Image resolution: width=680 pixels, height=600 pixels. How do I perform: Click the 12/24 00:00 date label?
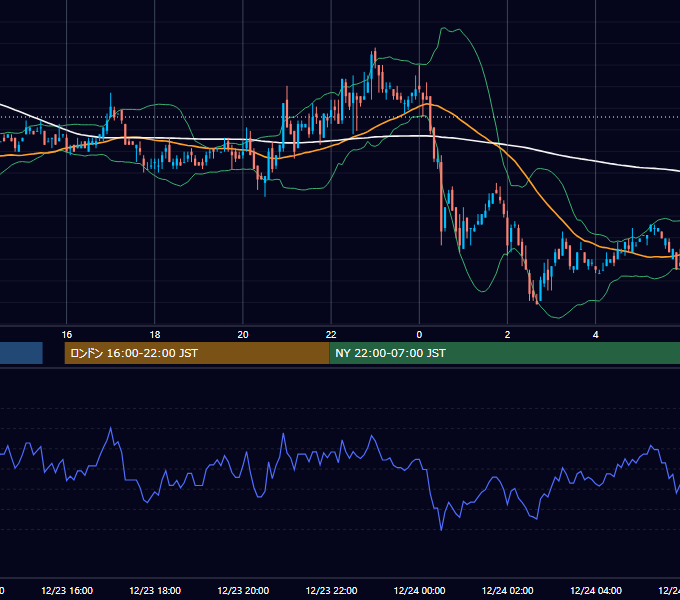tap(419, 590)
